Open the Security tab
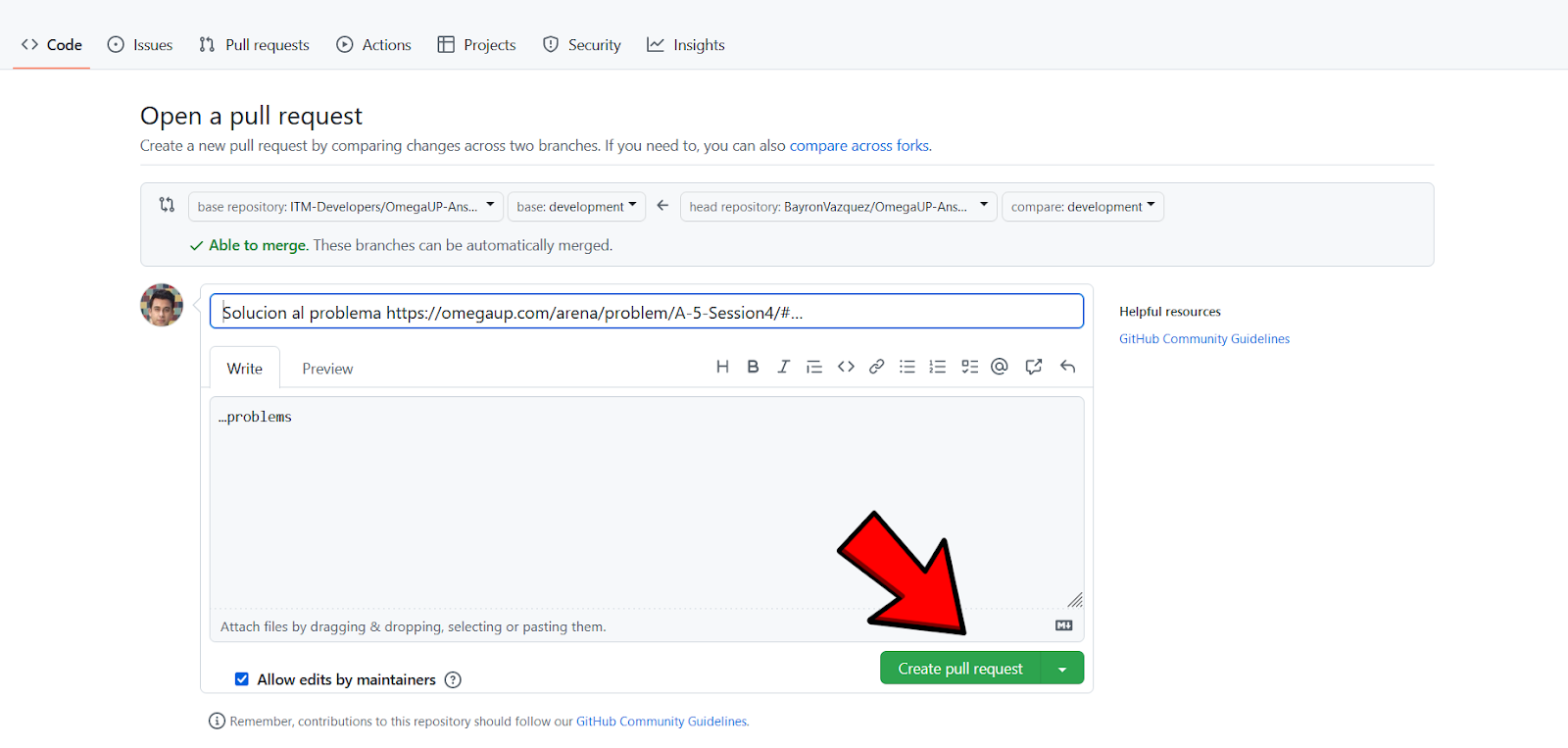This screenshot has width=1568, height=748. point(582,45)
